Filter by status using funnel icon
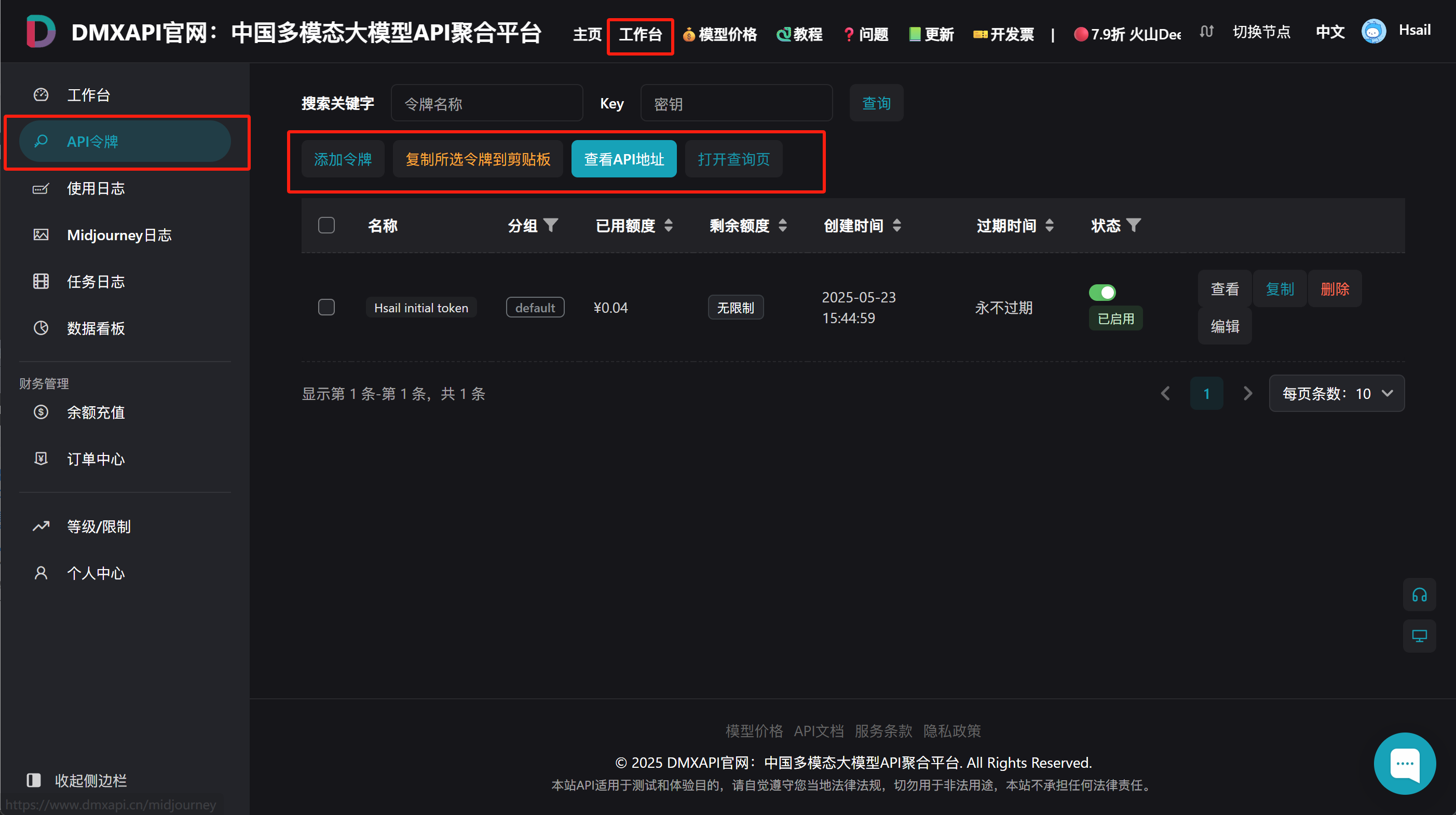This screenshot has height=815, width=1456. tap(1133, 225)
